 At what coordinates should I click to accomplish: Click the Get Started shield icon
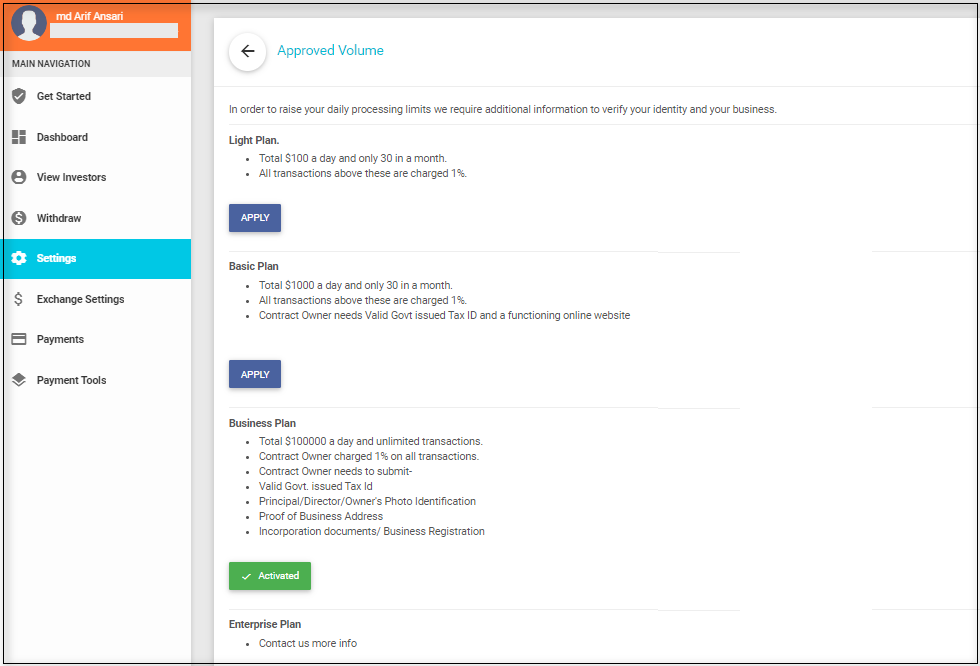19,96
